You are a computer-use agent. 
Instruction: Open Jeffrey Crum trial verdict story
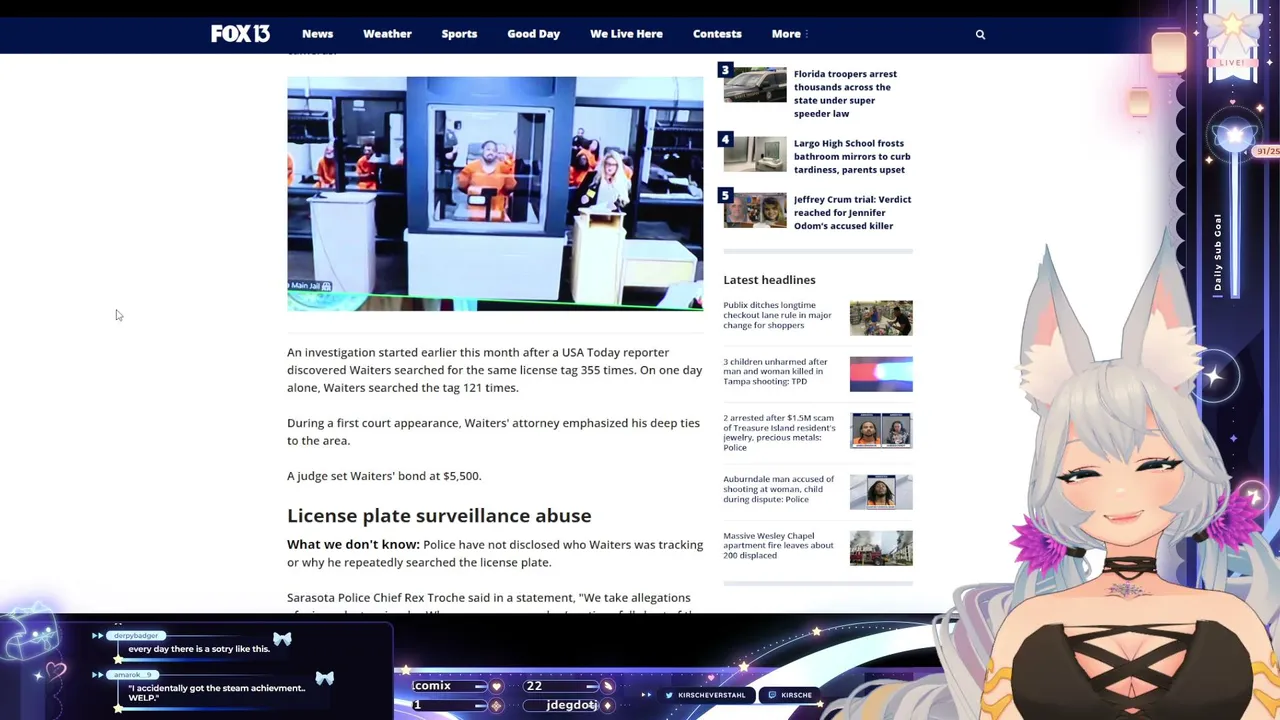[x=852, y=212]
